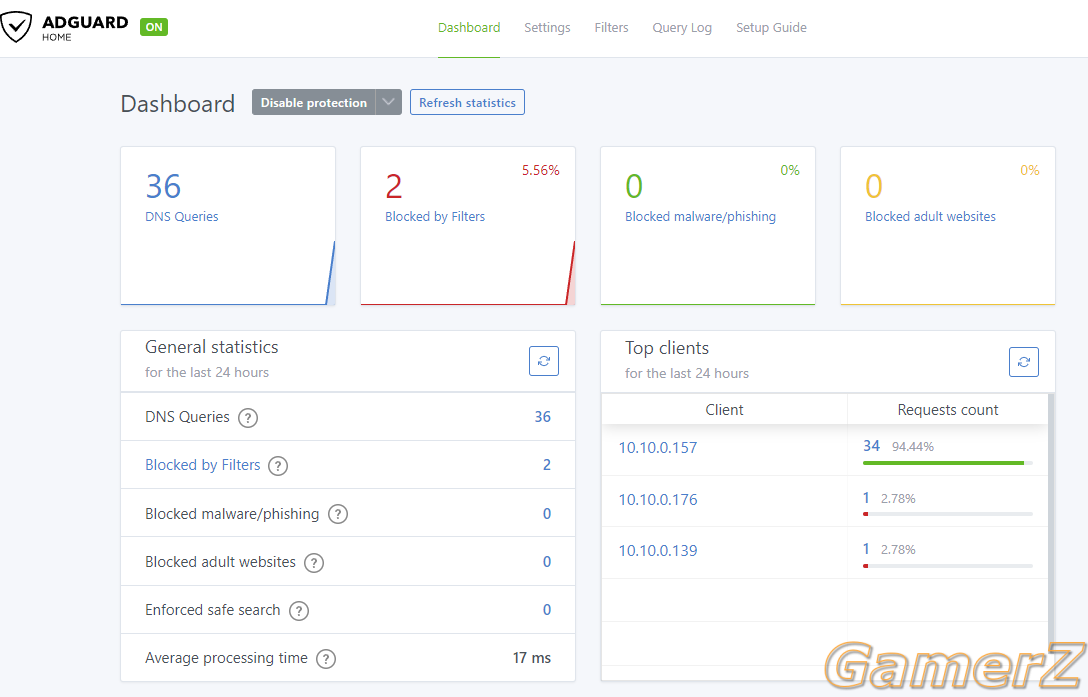The width and height of the screenshot is (1088, 697).
Task: Click the request count 34 for 10.10.0.157
Action: [x=872, y=446]
